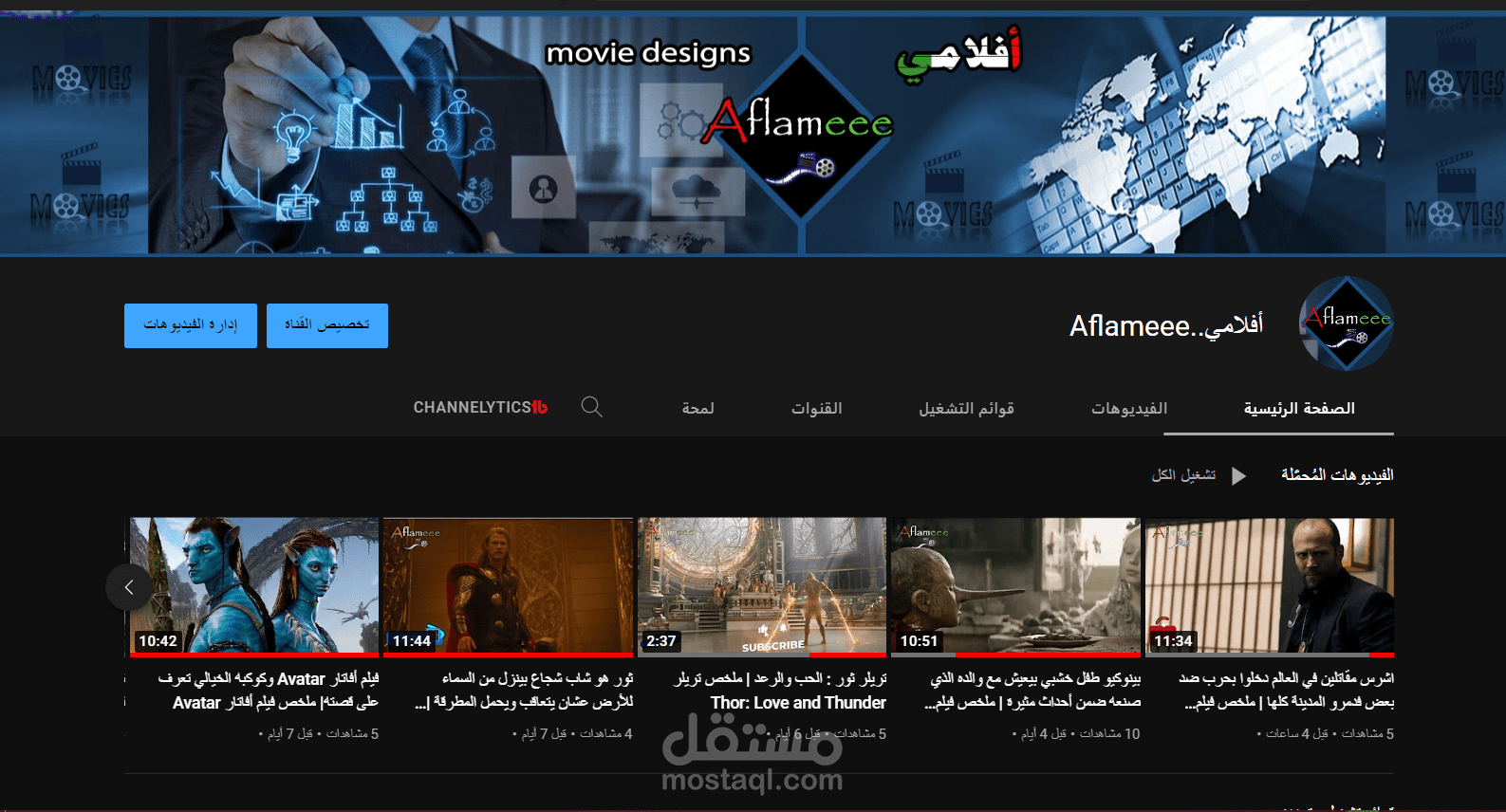Screen dimensions: 1506x812
Task: Open the الفيديوهات tab
Action: (x=1129, y=408)
